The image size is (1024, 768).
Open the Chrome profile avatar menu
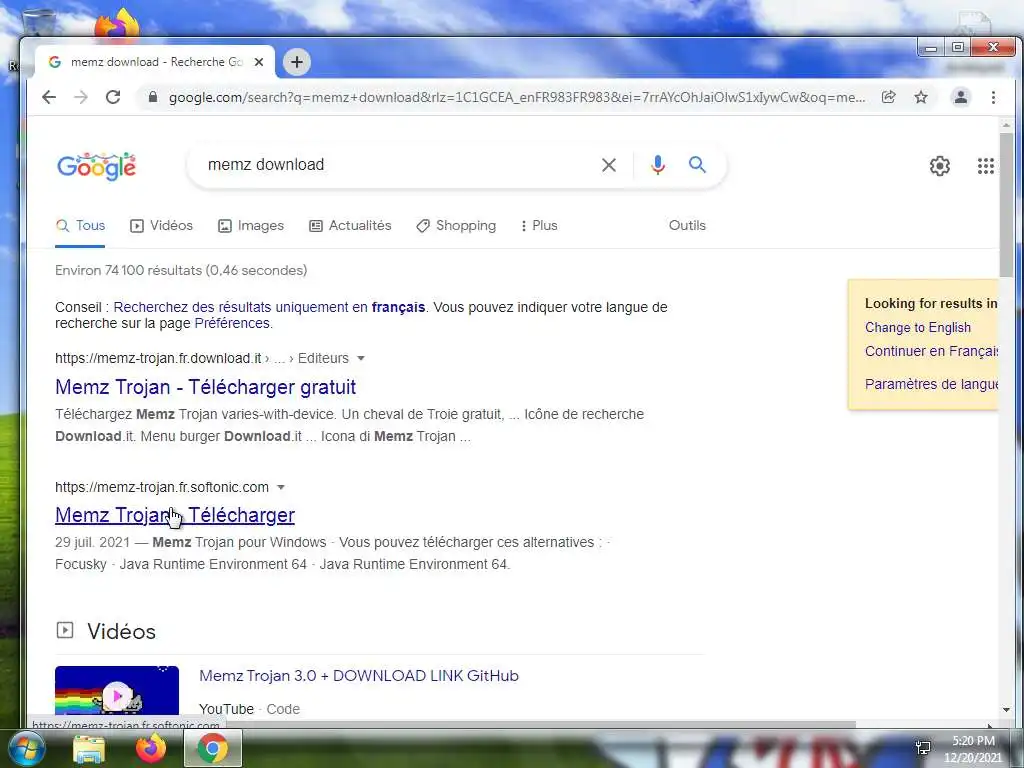(961, 97)
